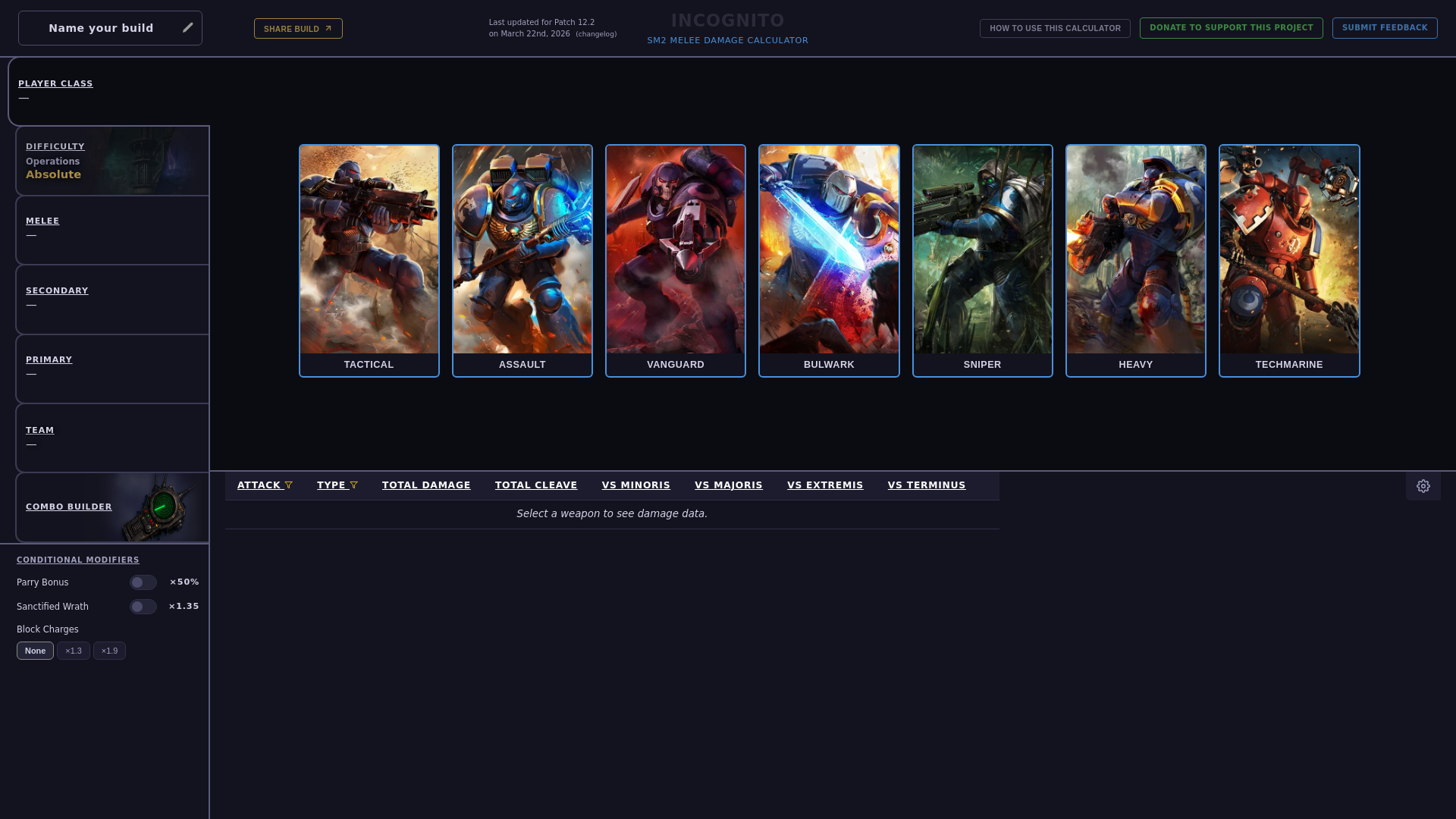Pick the Bulwark class card
The width and height of the screenshot is (1456, 819).
coord(829,261)
